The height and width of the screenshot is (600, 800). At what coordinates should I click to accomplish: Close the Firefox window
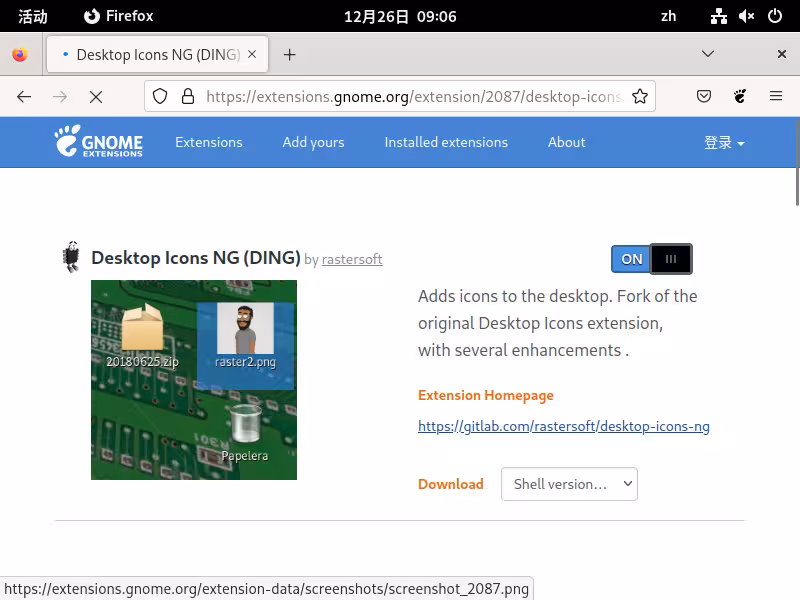pos(781,54)
